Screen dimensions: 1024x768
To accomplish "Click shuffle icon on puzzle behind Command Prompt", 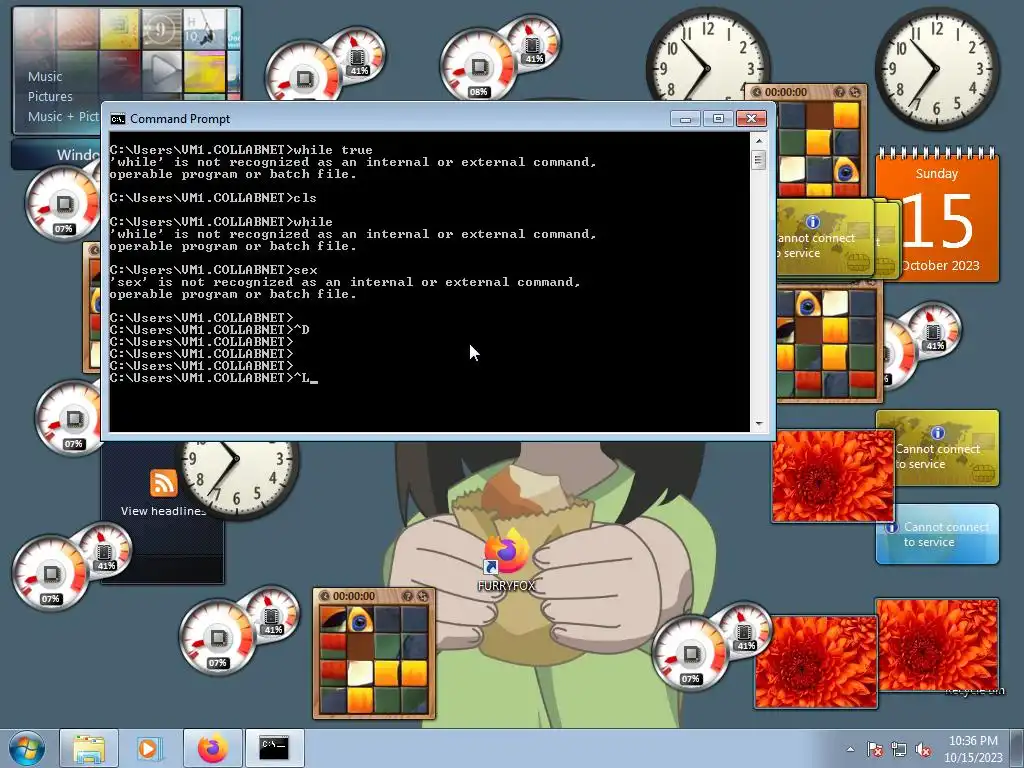I will [854, 92].
